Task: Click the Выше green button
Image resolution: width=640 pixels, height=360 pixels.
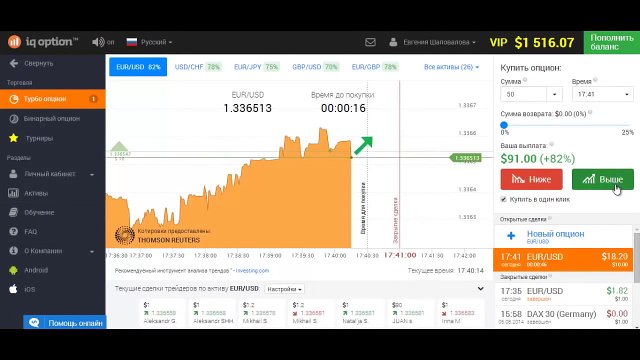Action: (602, 179)
